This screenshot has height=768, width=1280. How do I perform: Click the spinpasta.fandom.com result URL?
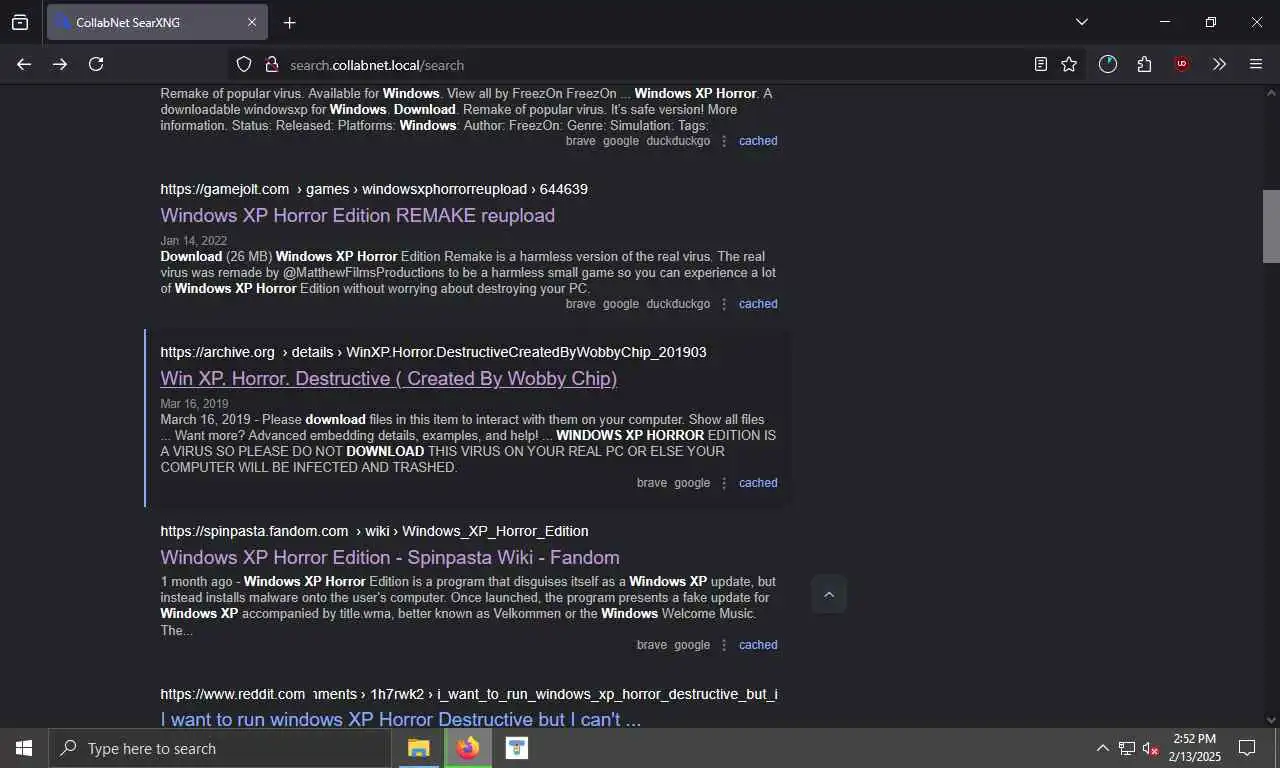[374, 531]
